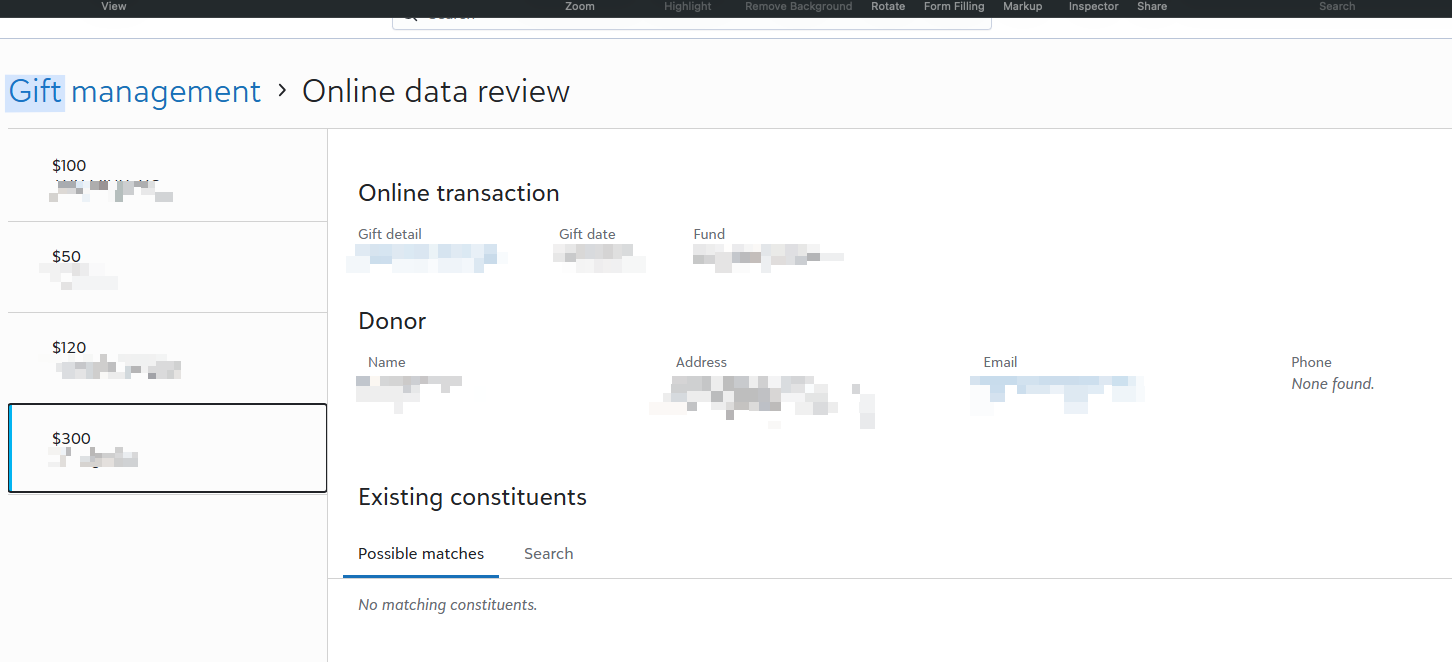Screen dimensions: 1452x662
Task: Click the donor Email label
Action: (x=1000, y=362)
